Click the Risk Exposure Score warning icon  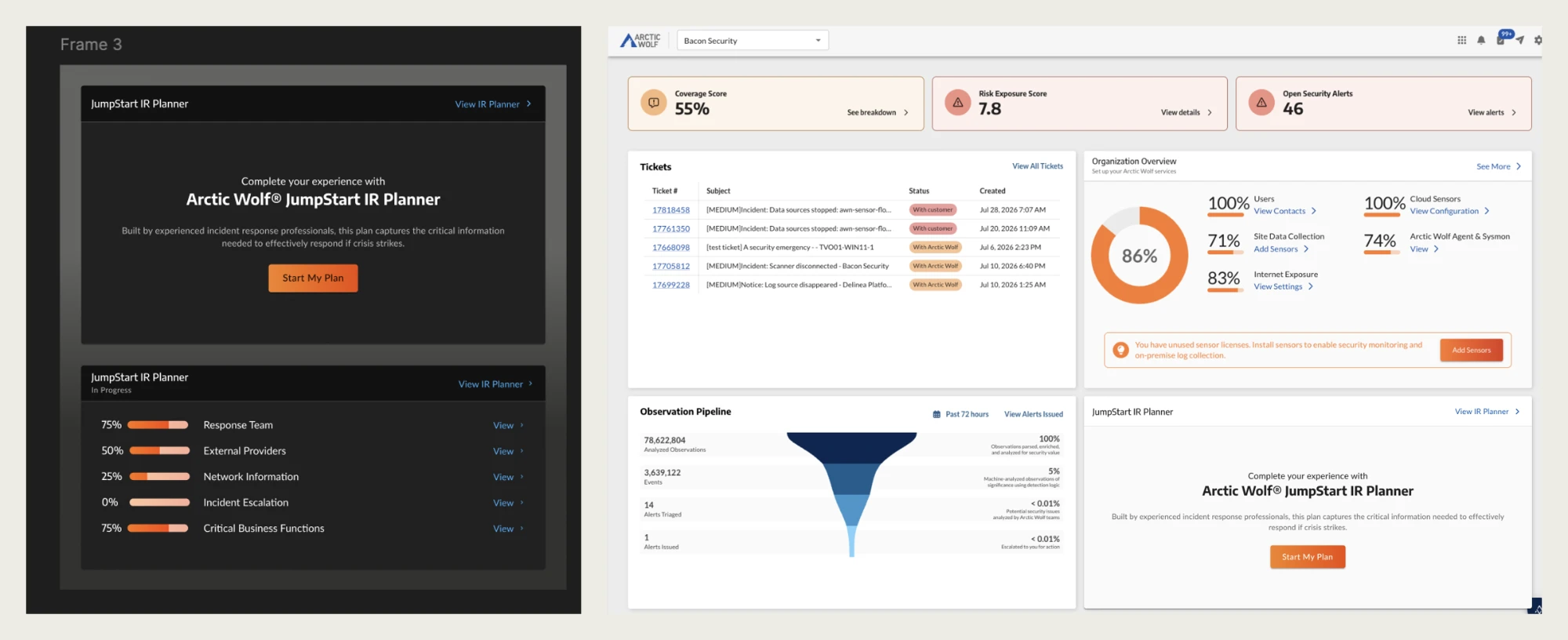point(957,103)
